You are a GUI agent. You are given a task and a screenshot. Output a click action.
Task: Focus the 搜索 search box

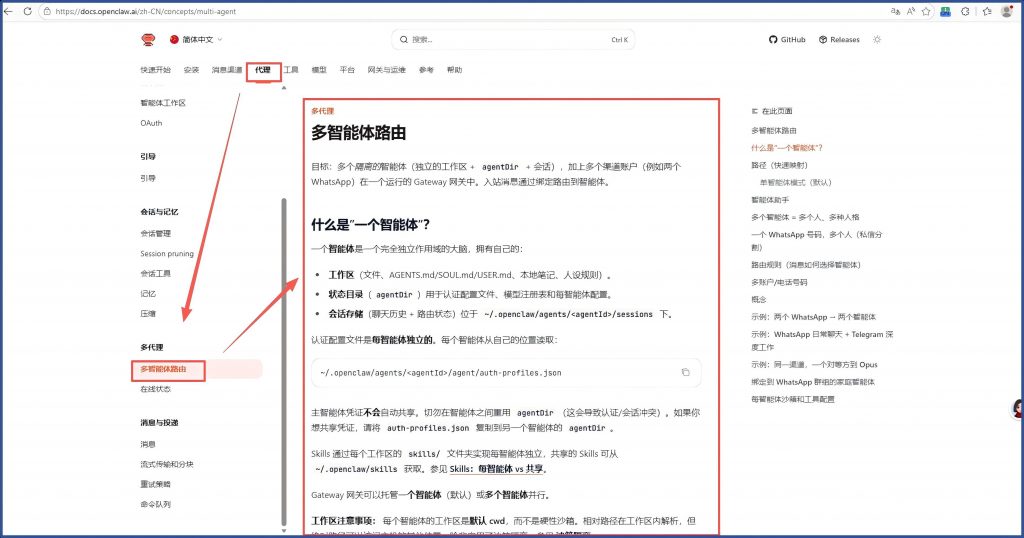pyautogui.click(x=512, y=40)
